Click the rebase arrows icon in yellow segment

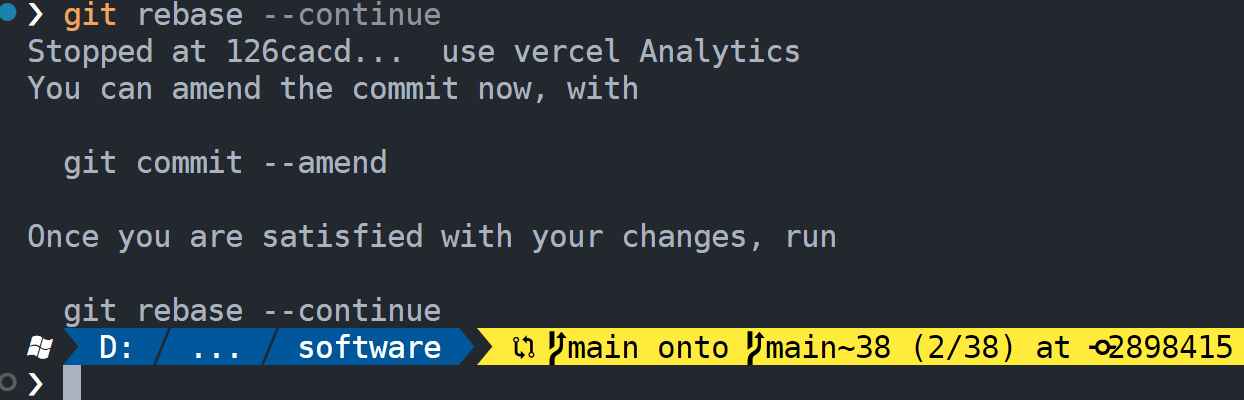coord(523,348)
